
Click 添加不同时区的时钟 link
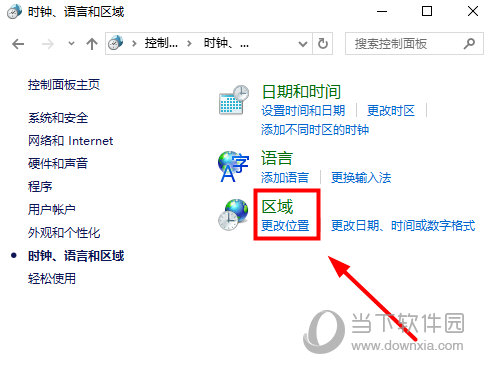[315, 130]
